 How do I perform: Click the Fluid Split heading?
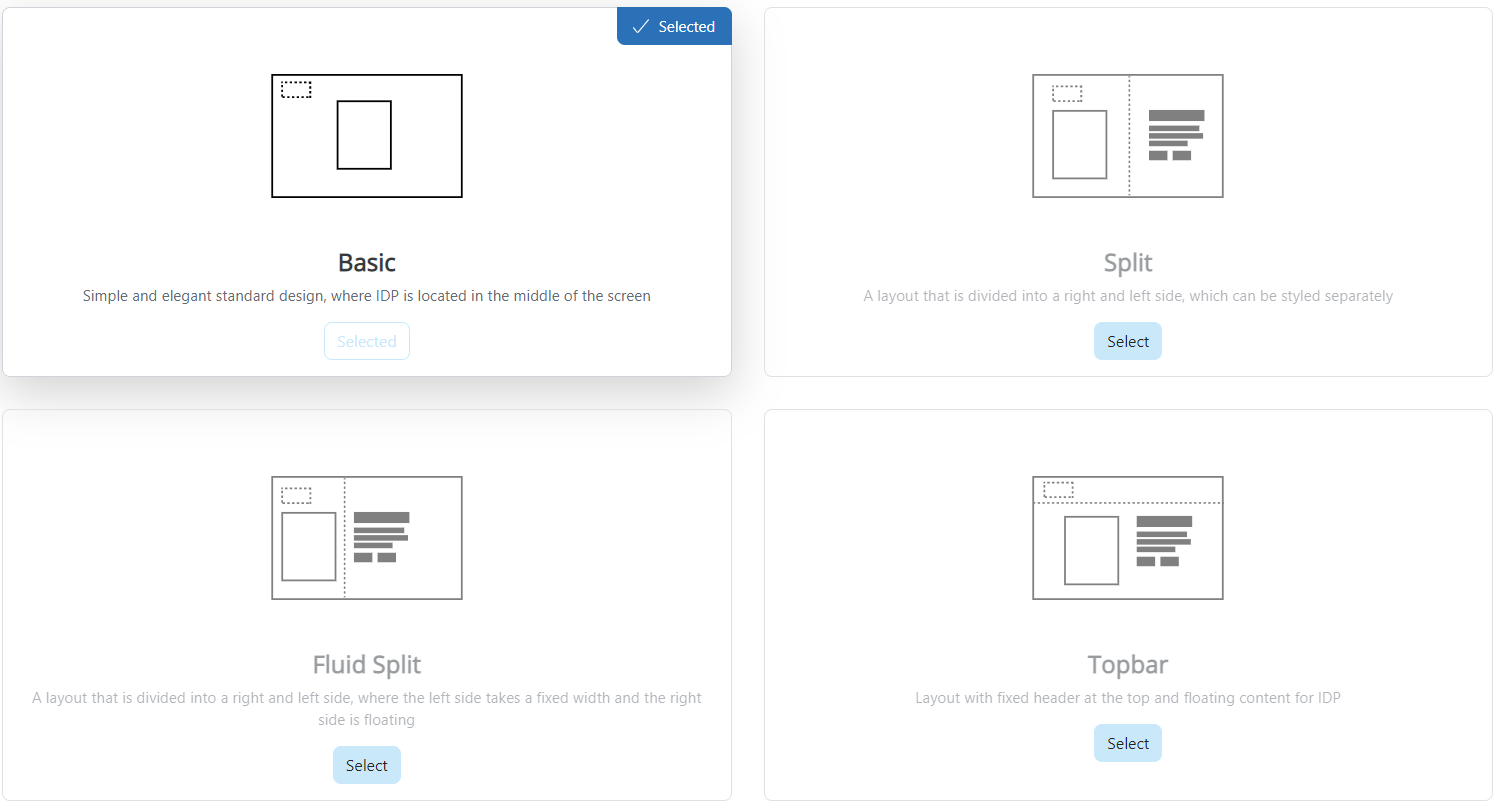coord(367,665)
